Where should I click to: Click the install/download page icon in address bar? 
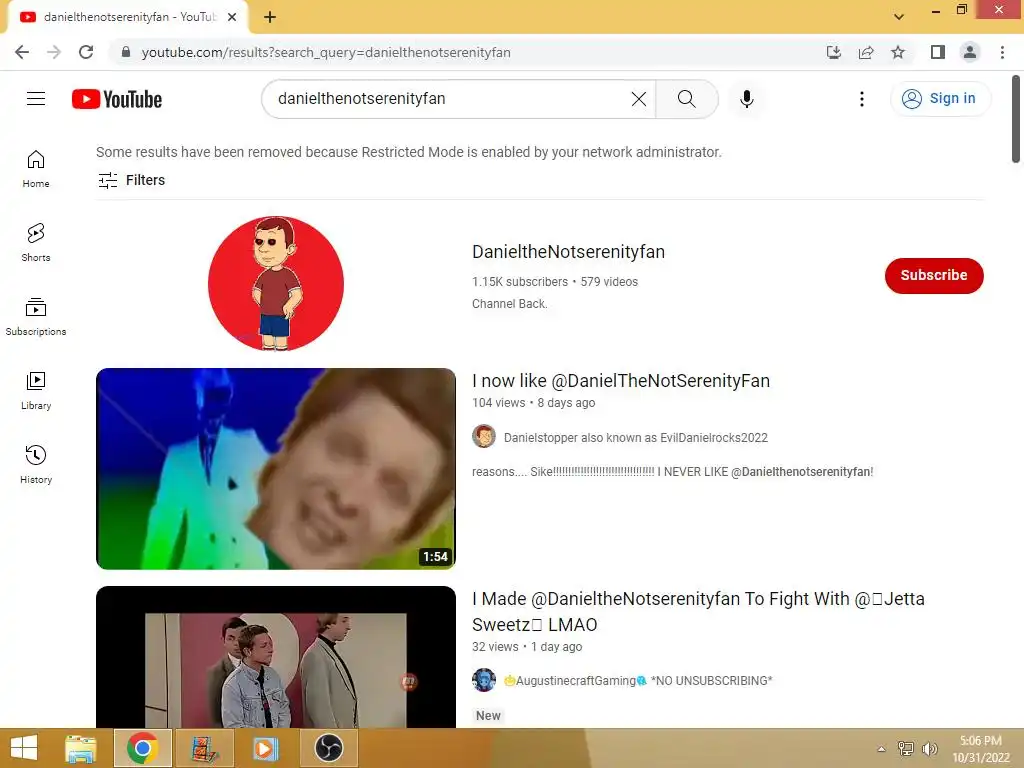click(x=833, y=52)
